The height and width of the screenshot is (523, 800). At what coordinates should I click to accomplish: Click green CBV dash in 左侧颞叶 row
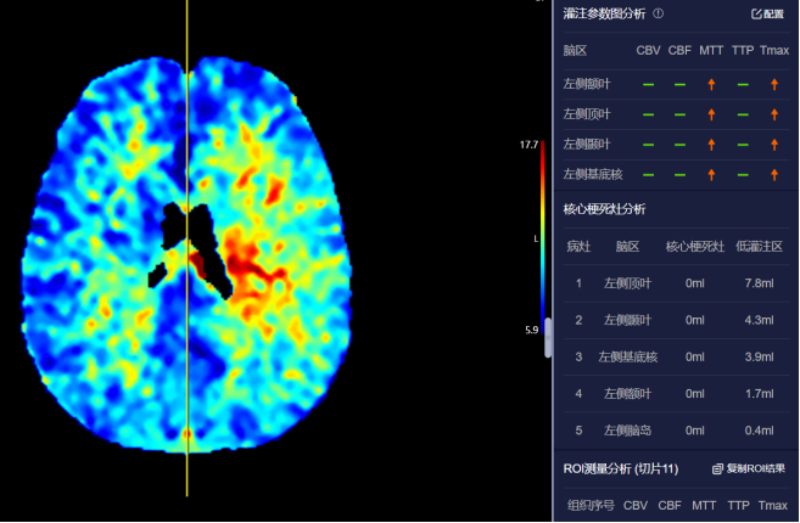[648, 145]
